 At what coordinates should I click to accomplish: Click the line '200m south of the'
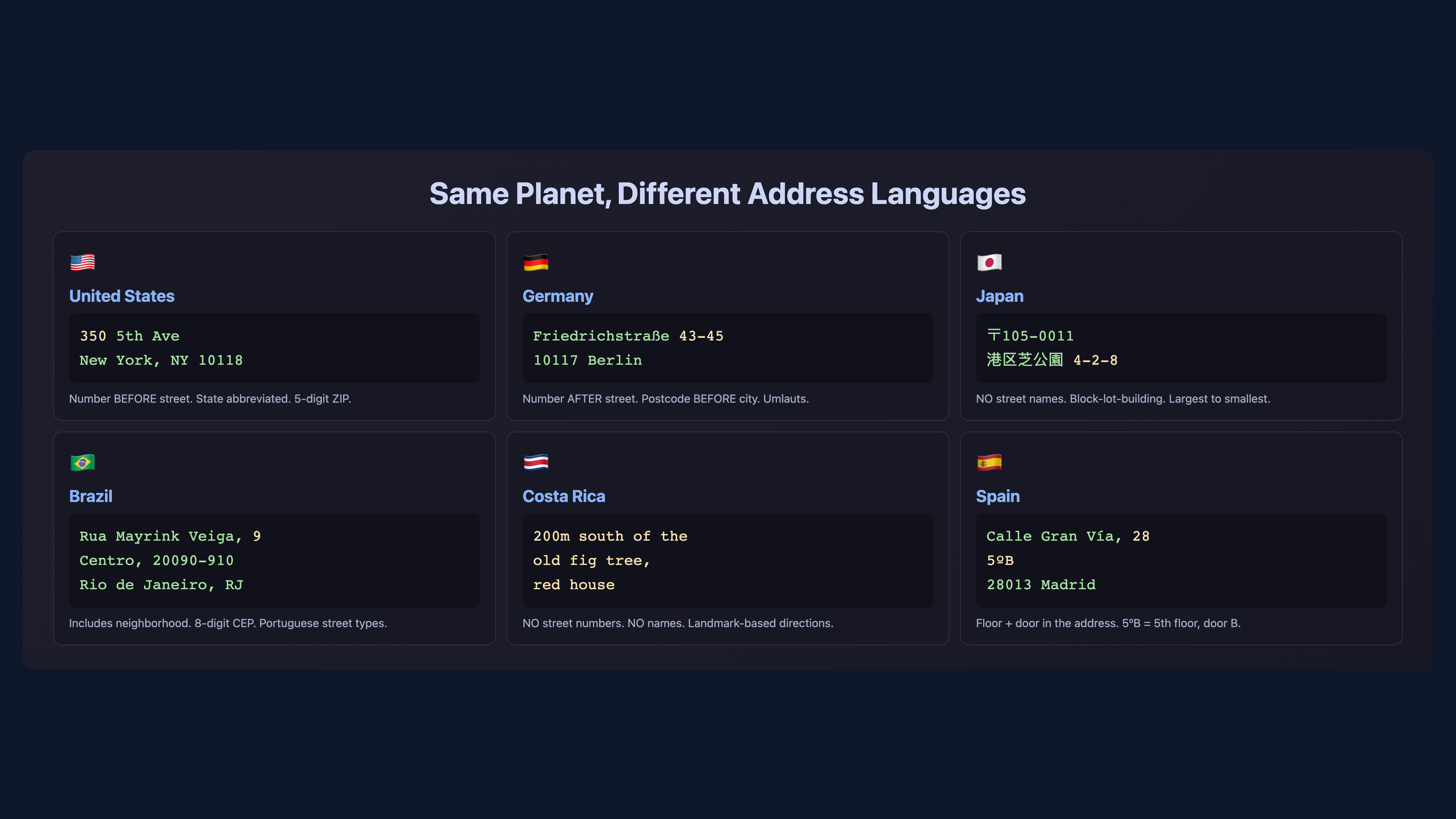pyautogui.click(x=610, y=537)
